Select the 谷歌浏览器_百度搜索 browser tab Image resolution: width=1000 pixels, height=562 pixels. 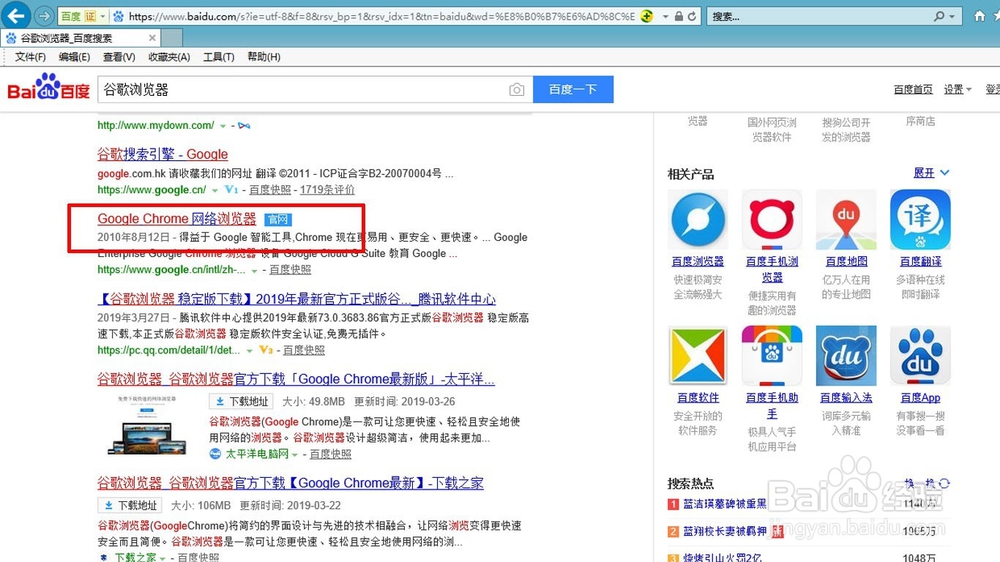tap(80, 38)
